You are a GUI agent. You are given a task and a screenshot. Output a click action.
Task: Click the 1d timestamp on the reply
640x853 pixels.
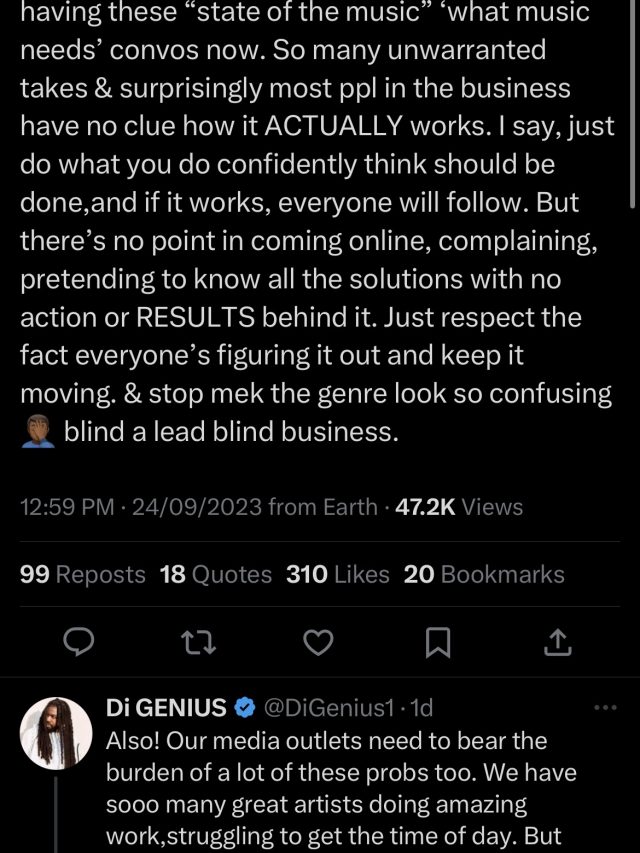click(422, 709)
